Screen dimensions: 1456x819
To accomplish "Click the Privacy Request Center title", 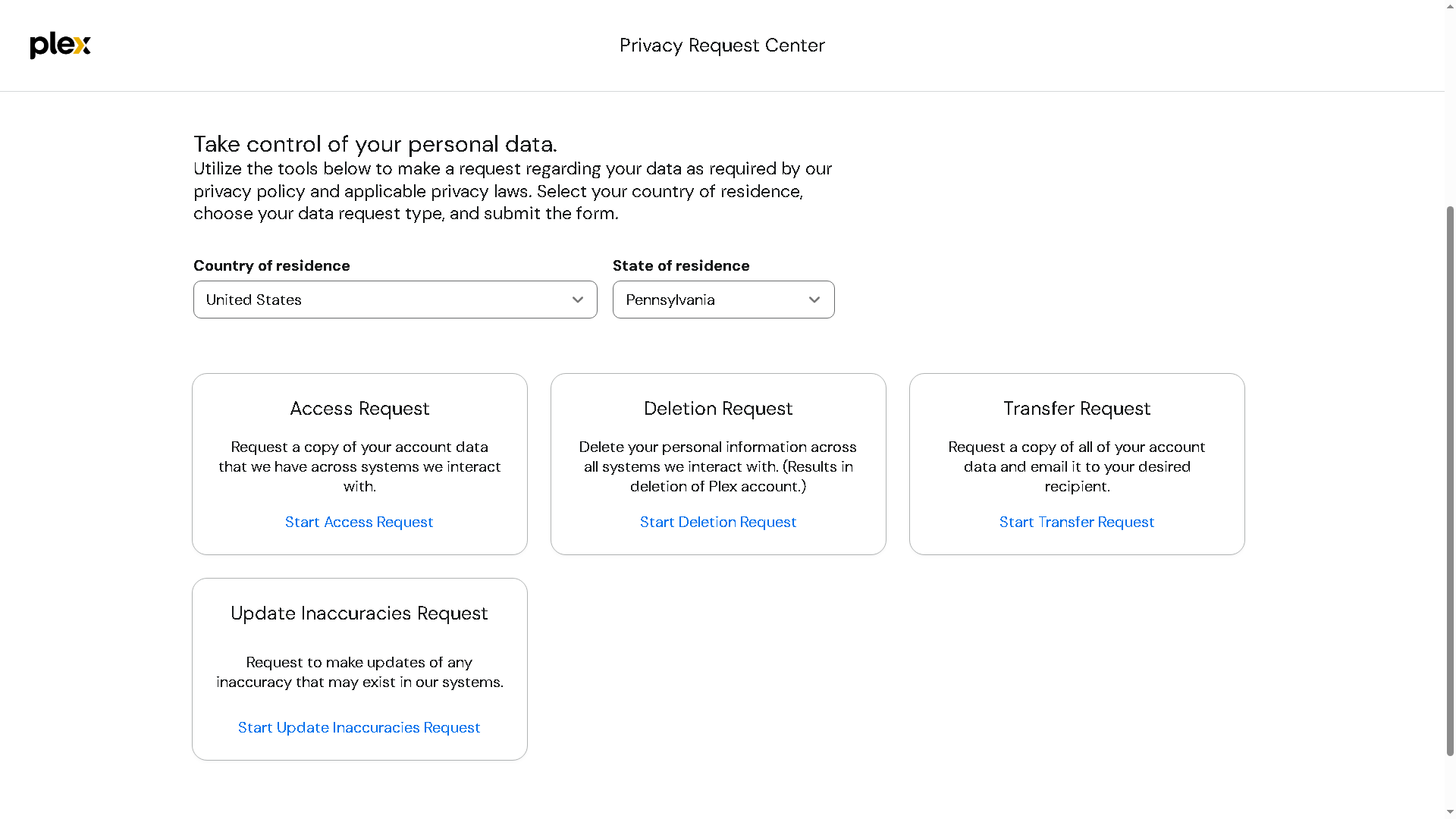I will 721,45.
